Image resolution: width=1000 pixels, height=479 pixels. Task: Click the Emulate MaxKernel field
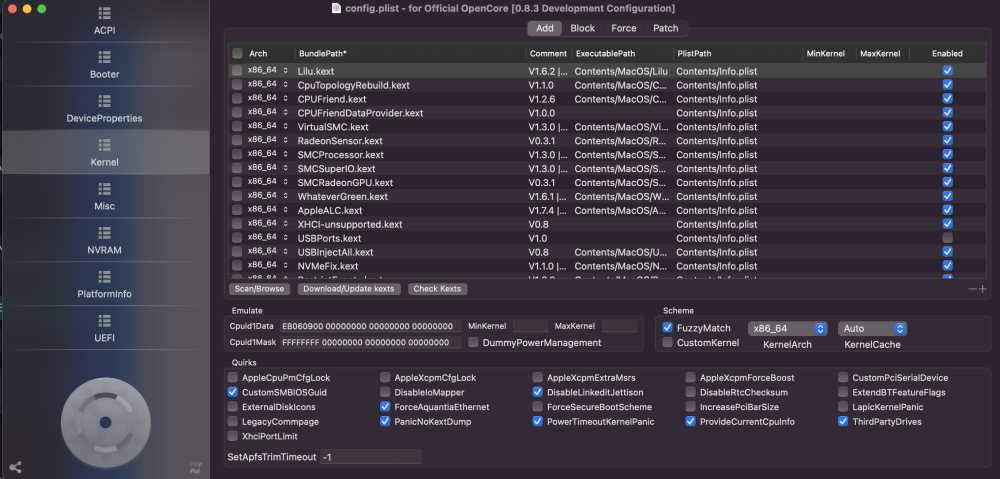tap(619, 327)
